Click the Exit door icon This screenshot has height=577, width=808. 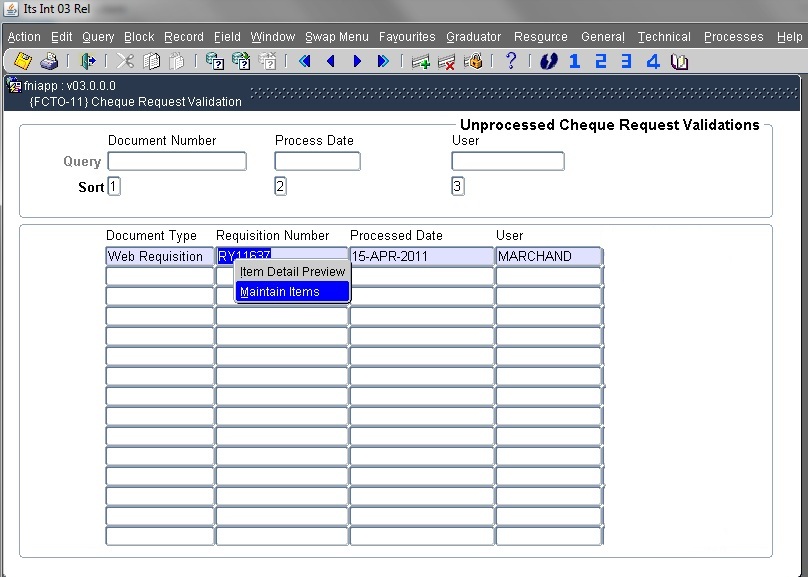tap(87, 61)
